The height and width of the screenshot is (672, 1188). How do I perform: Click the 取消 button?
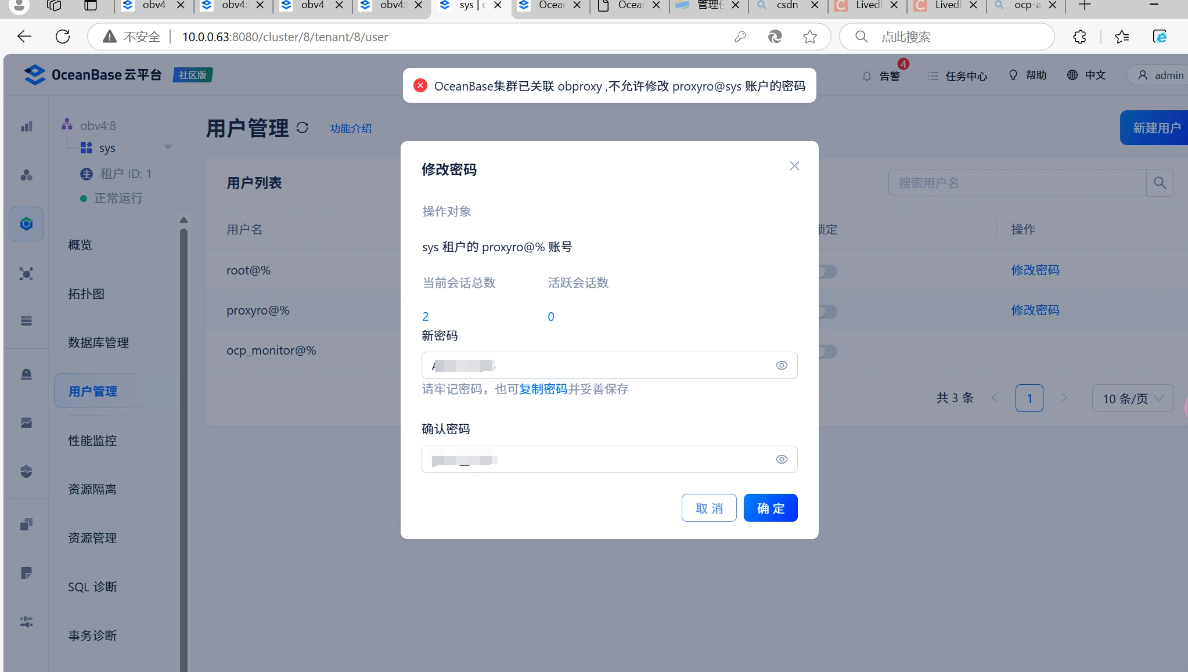click(709, 508)
